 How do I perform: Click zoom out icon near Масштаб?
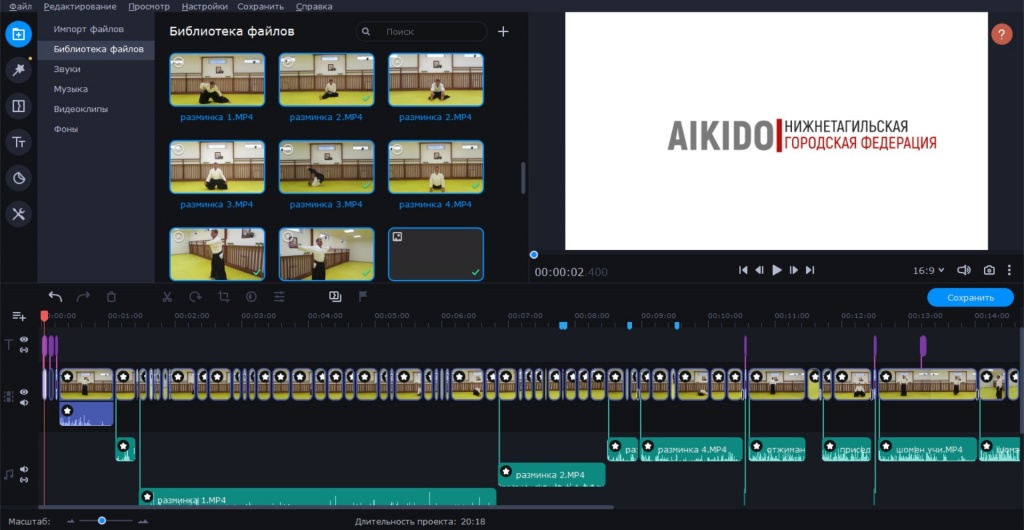pos(71,521)
